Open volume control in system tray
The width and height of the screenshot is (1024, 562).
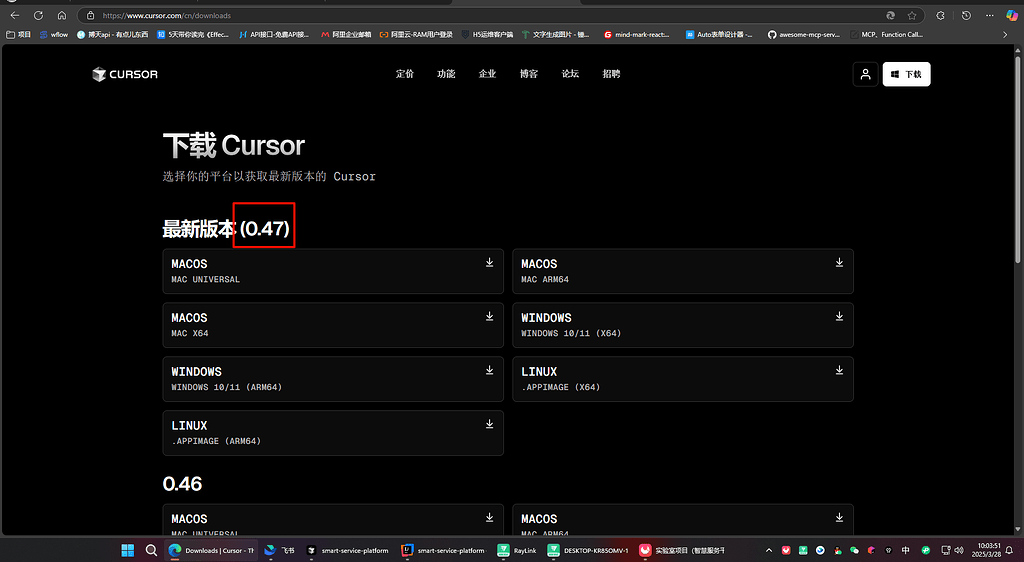click(x=959, y=550)
